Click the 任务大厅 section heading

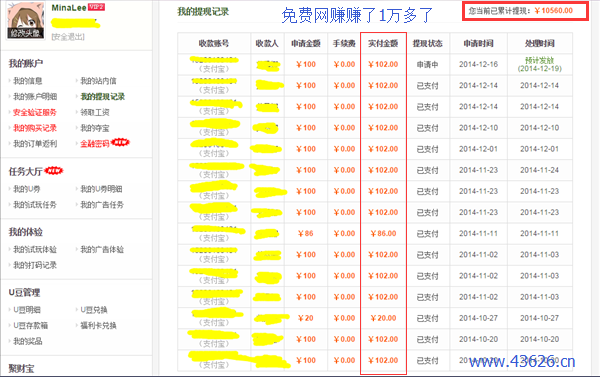tap(26, 171)
